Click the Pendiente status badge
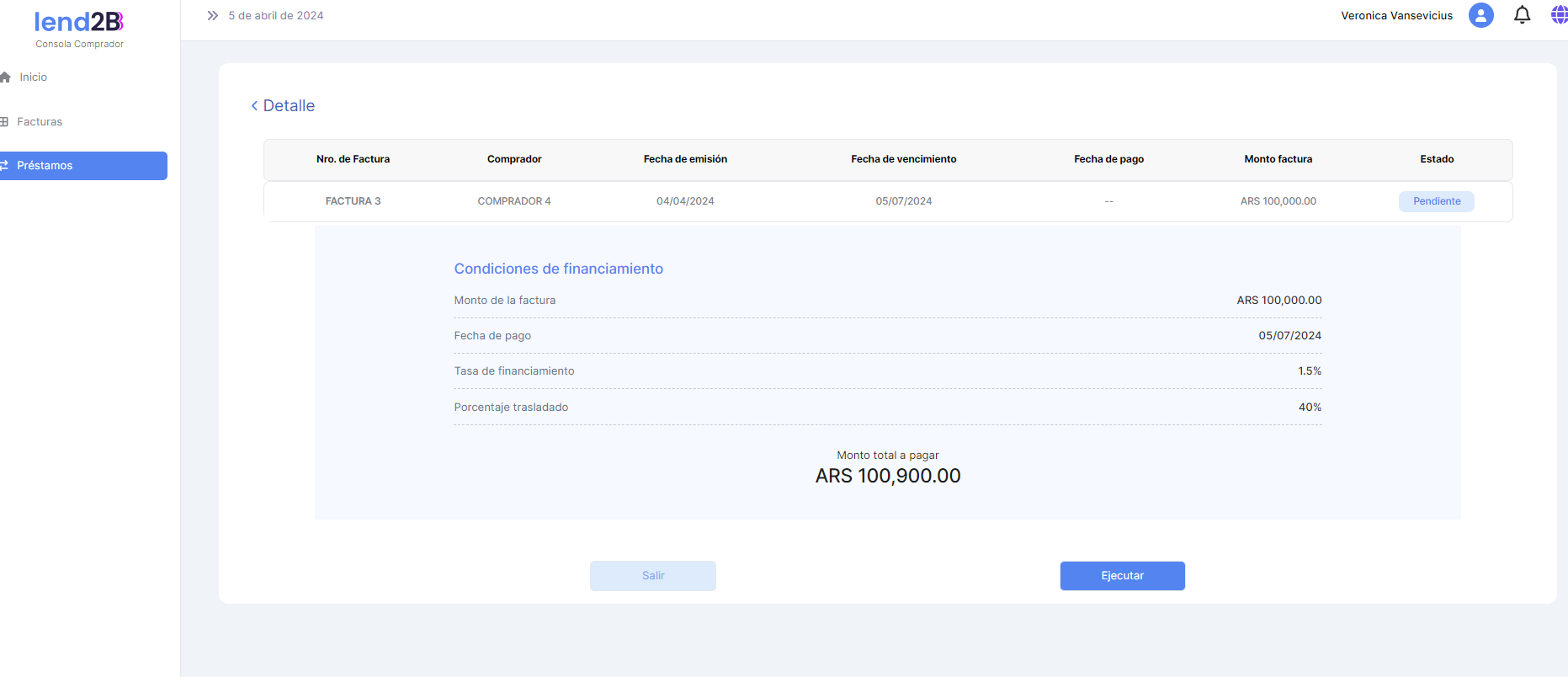This screenshot has height=677, width=1568. coord(1436,201)
